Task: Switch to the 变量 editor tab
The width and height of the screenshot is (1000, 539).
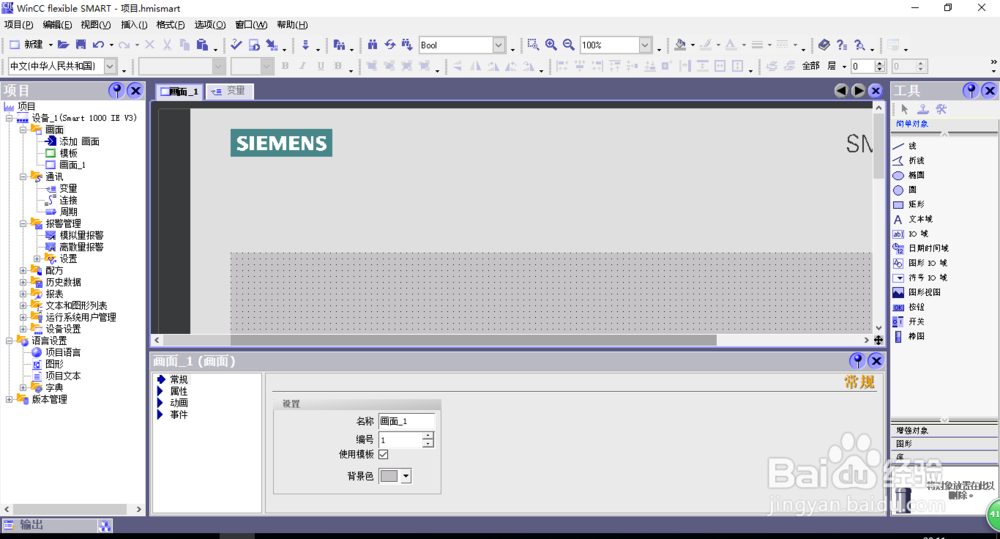Action: point(230,91)
